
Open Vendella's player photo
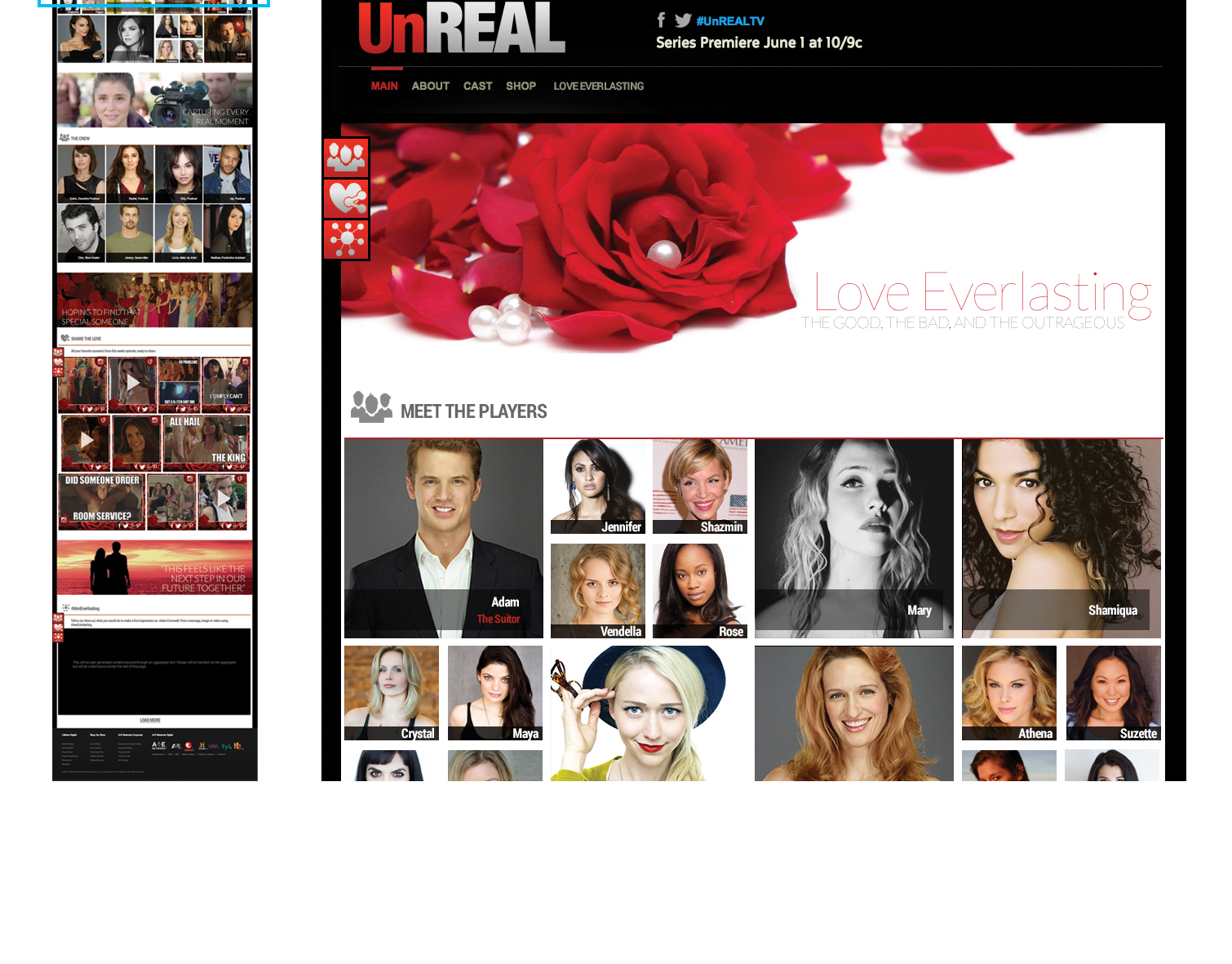pyautogui.click(x=598, y=591)
